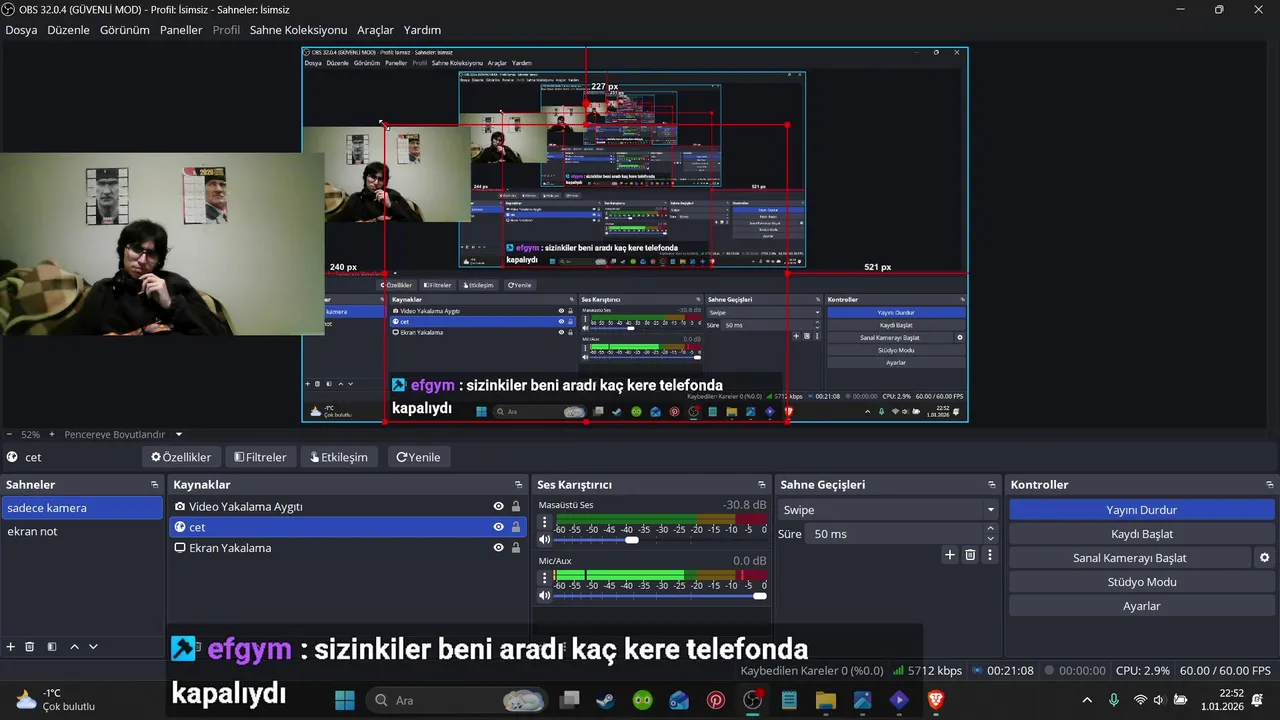Zoom in the preview with the plus icon

point(52,435)
